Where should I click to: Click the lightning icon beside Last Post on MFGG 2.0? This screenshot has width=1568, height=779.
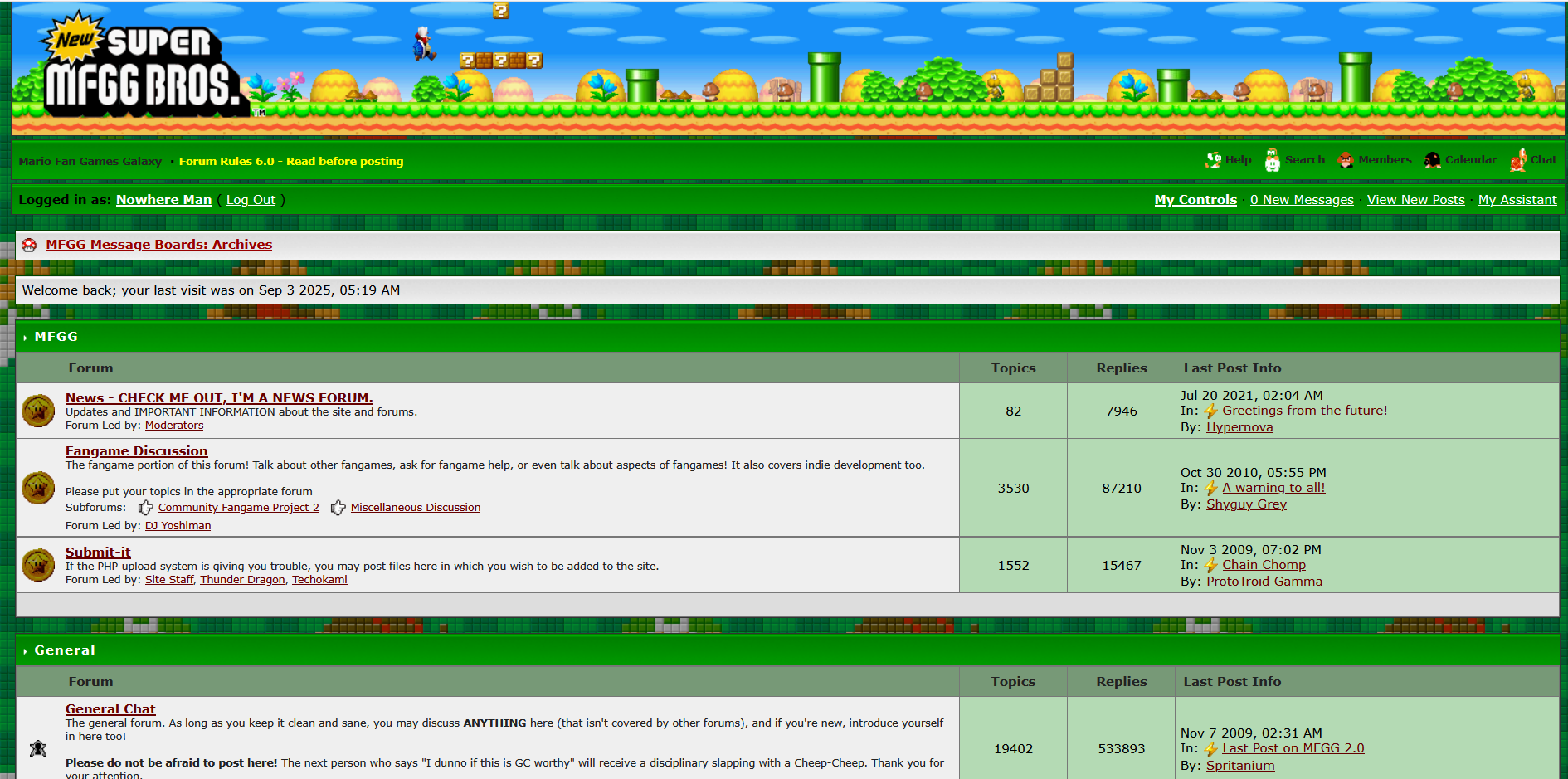[1211, 748]
